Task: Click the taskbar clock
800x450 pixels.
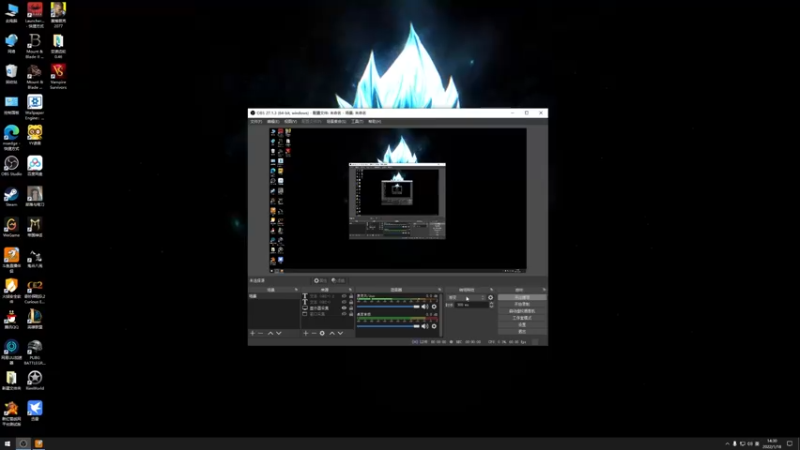Action: click(772, 444)
